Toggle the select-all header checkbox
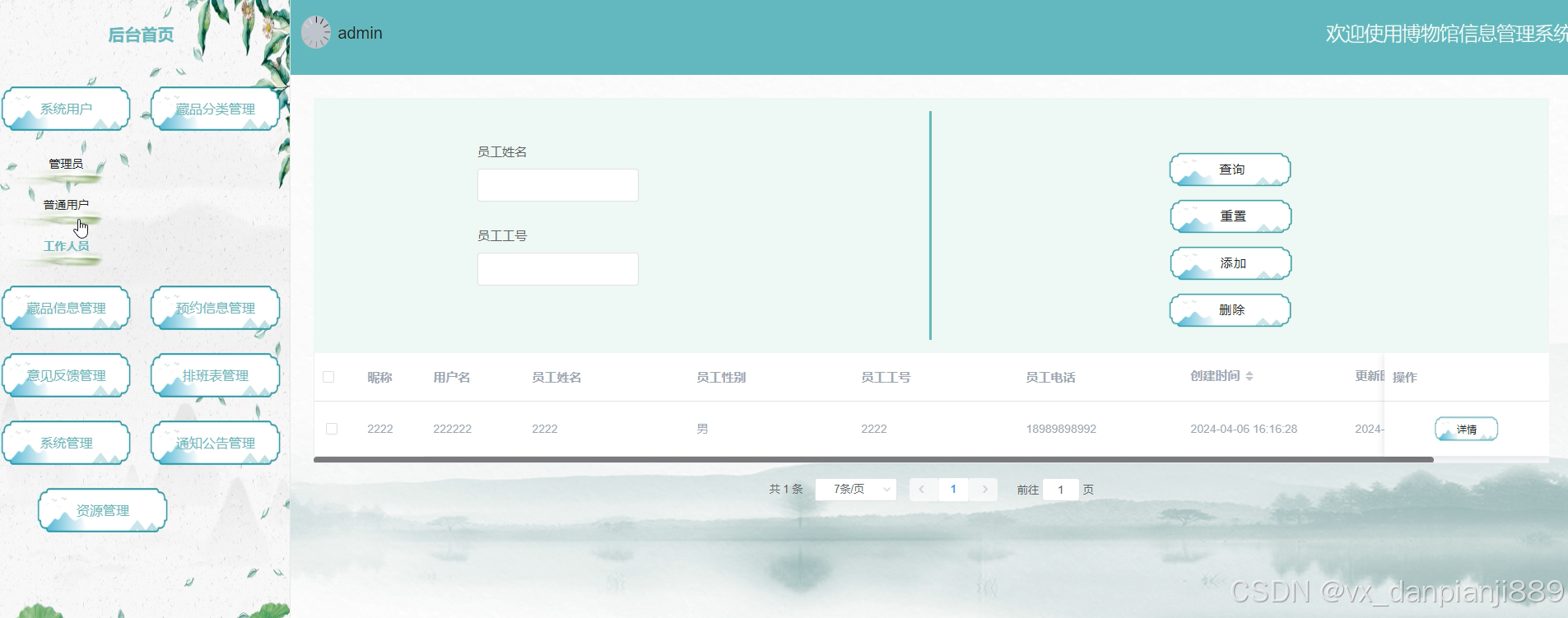1568x618 pixels. click(x=328, y=377)
